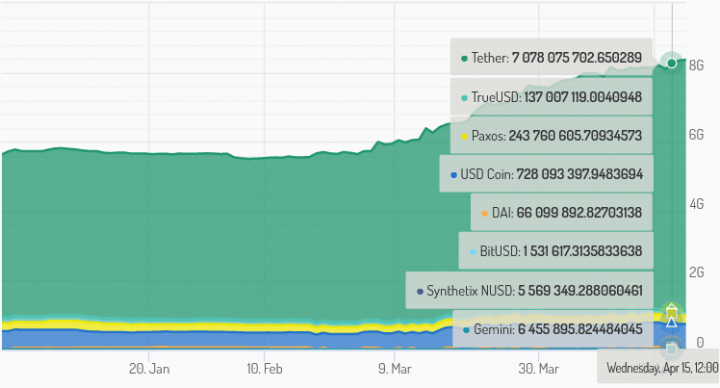Click the 4G y-axis label
This screenshot has width=720, height=388.
click(x=696, y=204)
